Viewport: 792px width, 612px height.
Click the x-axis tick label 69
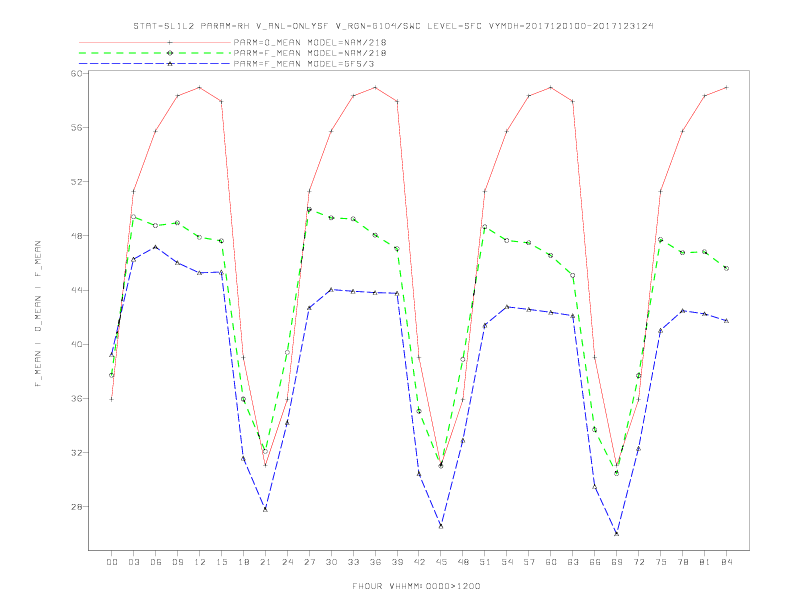(x=617, y=562)
